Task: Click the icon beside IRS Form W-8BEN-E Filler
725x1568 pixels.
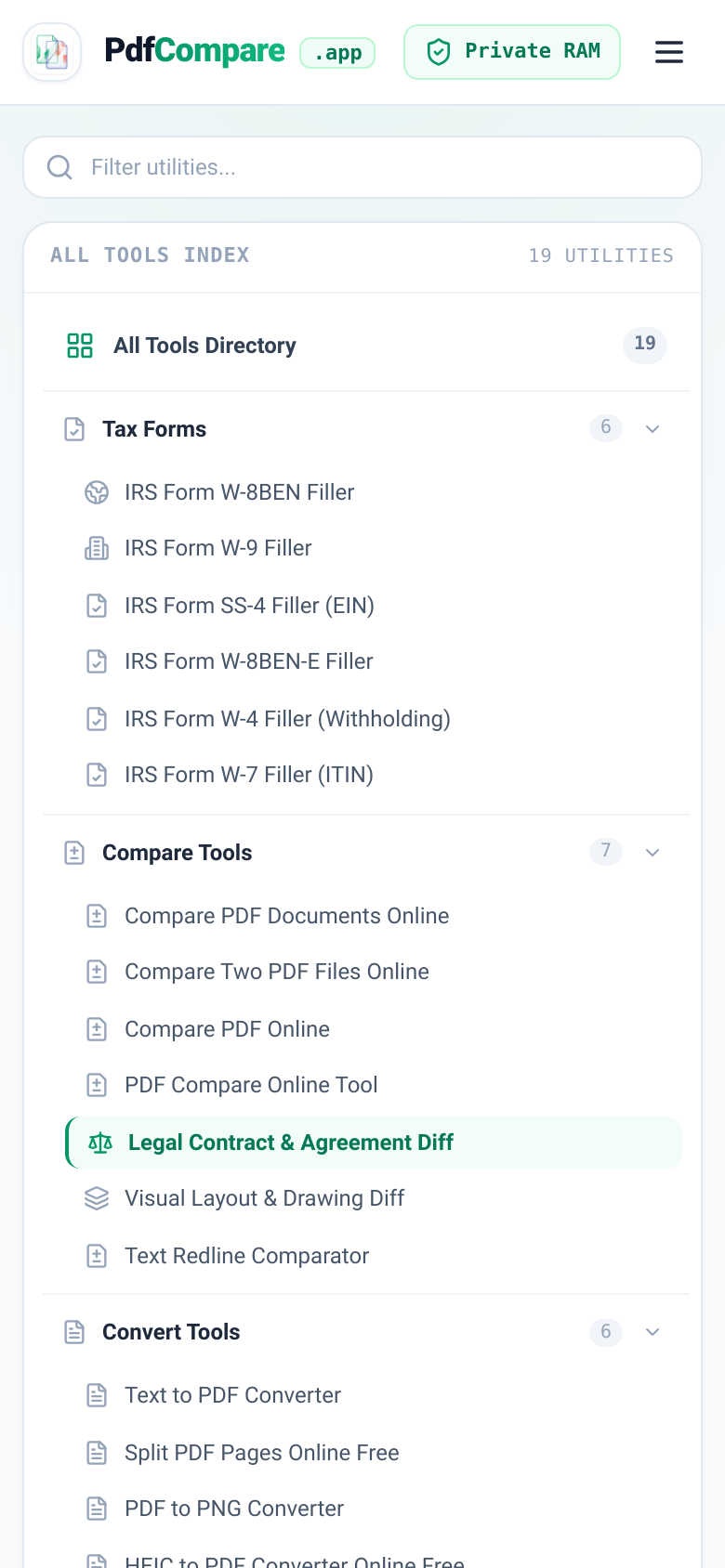Action: (x=97, y=661)
